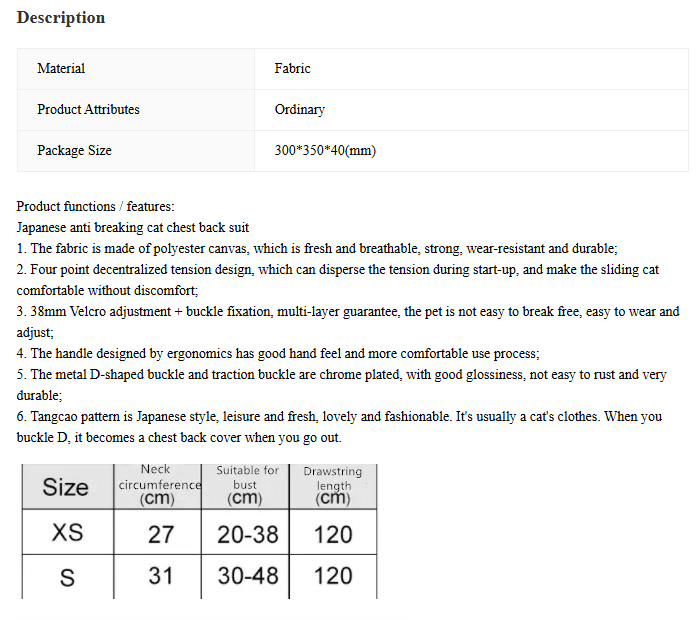The height and width of the screenshot is (620, 696).
Task: Click feature 2 about four point tension design
Action: tap(338, 280)
